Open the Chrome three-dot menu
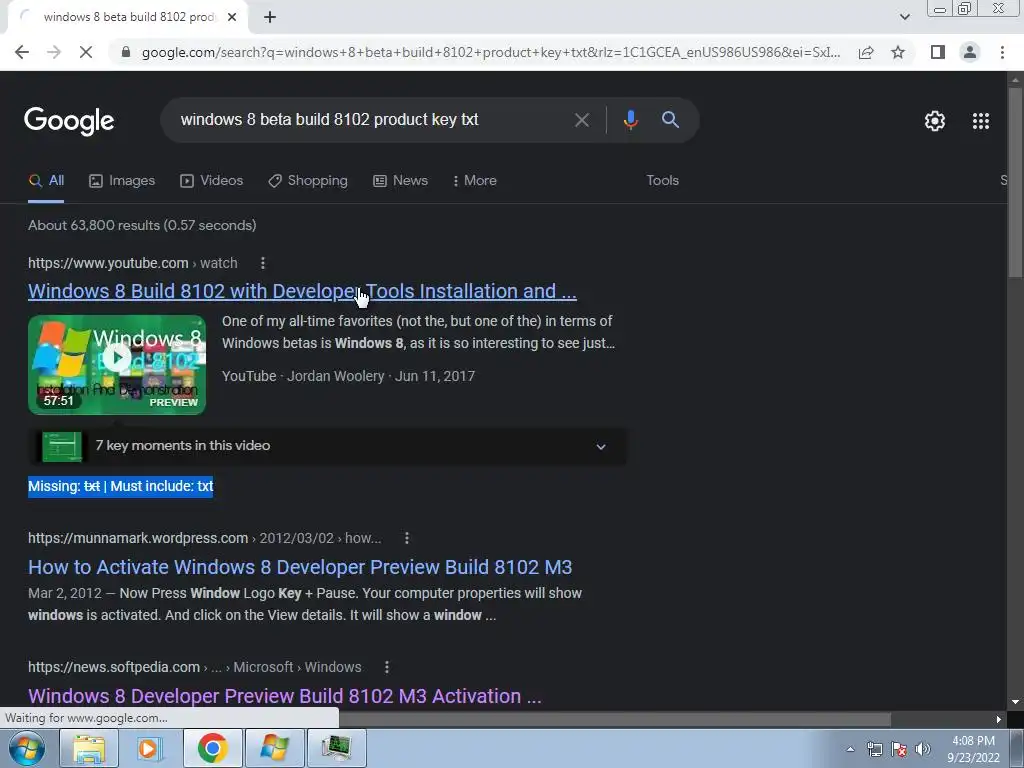Viewport: 1024px width, 768px height. click(1002, 52)
